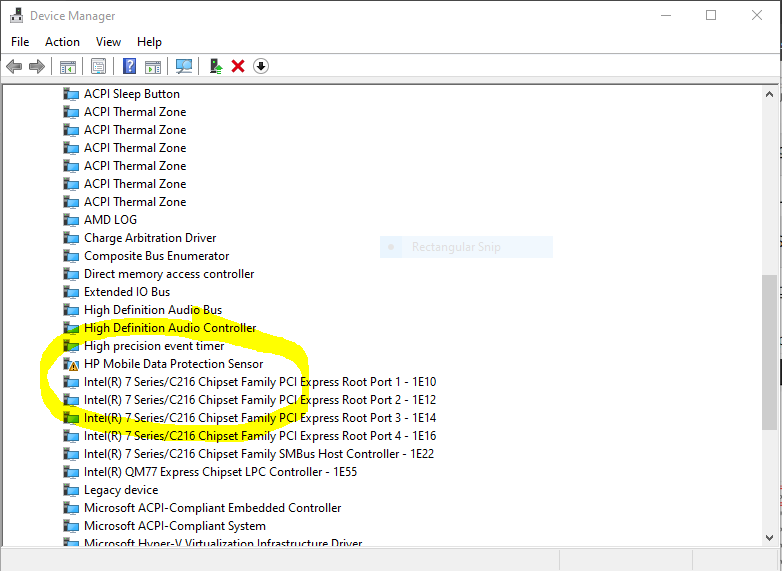The width and height of the screenshot is (782, 571).
Task: Select Legacy device entry
Action: tap(121, 490)
